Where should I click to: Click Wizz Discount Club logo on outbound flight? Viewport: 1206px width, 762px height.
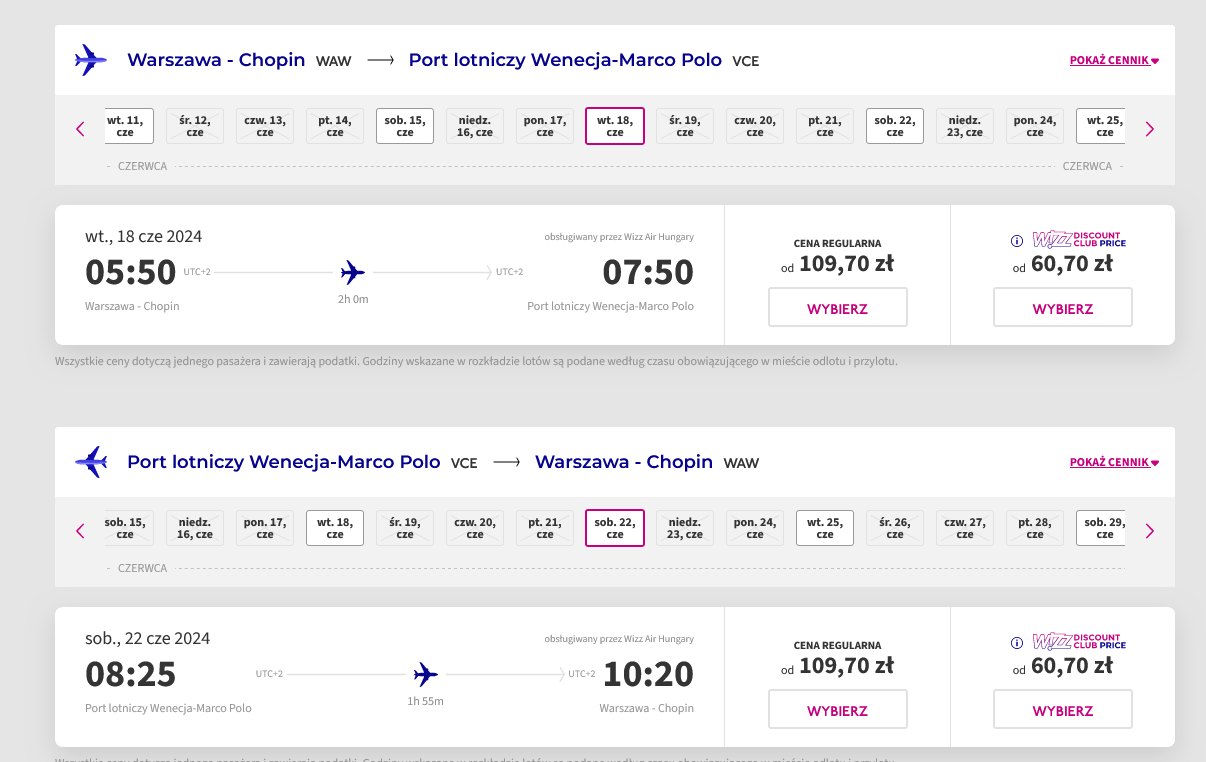pos(1079,240)
